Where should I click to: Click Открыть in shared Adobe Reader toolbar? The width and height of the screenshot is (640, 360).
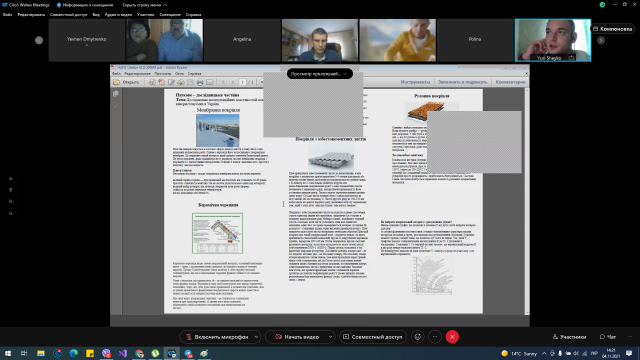point(126,82)
